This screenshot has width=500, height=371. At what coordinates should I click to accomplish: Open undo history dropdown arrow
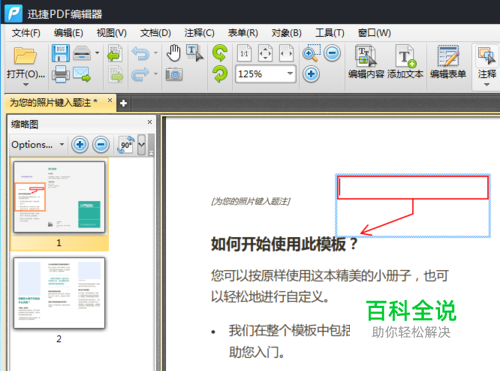[x=156, y=53]
